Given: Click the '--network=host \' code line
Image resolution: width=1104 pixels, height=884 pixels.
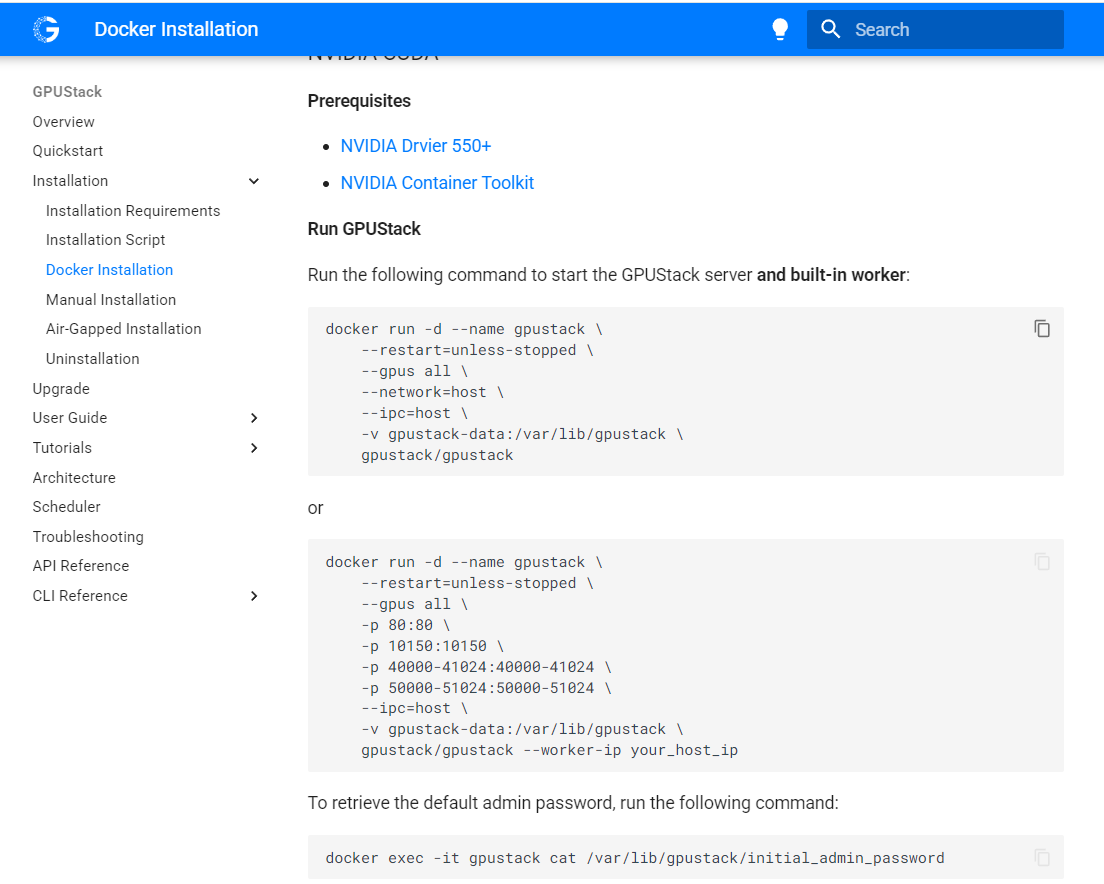Looking at the screenshot, I should click(x=432, y=392).
